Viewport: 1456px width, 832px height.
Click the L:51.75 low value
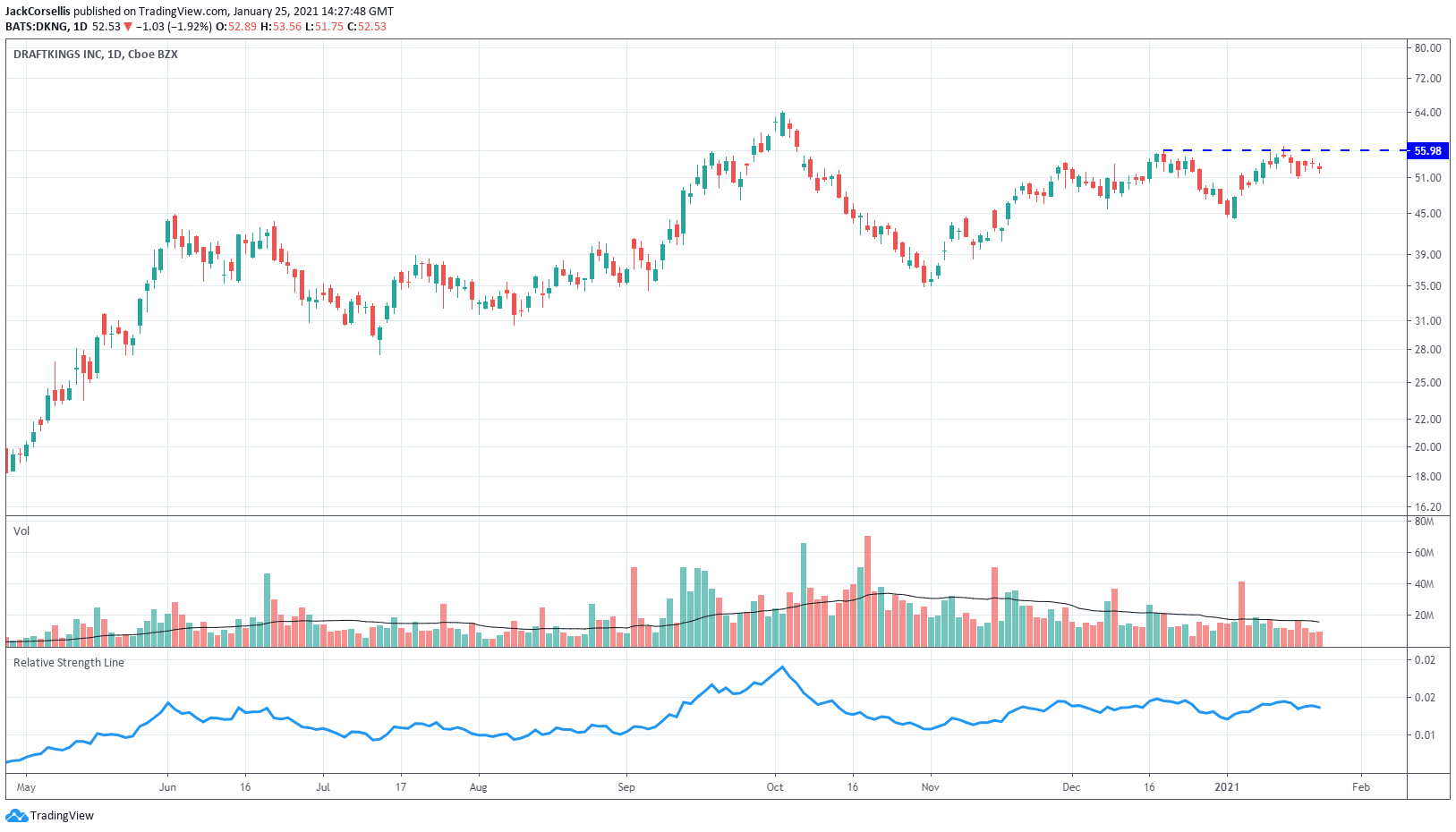325,27
